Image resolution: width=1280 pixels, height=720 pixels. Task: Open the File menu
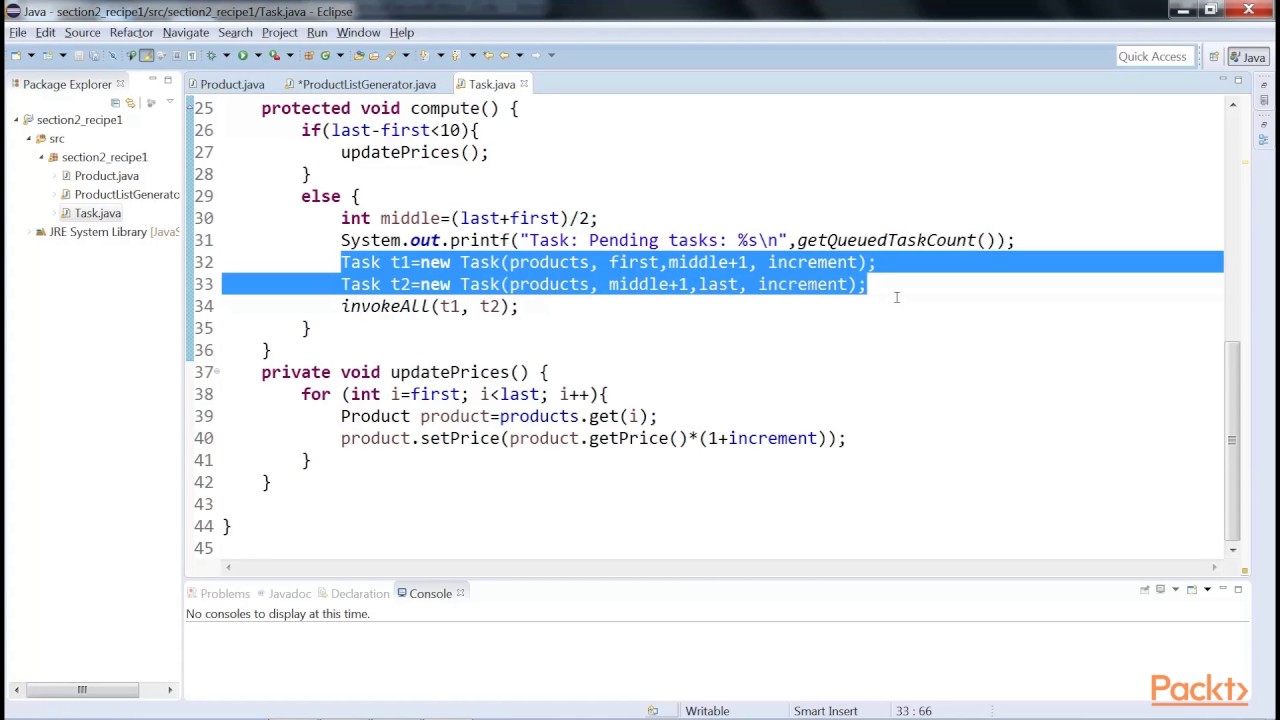pos(18,32)
